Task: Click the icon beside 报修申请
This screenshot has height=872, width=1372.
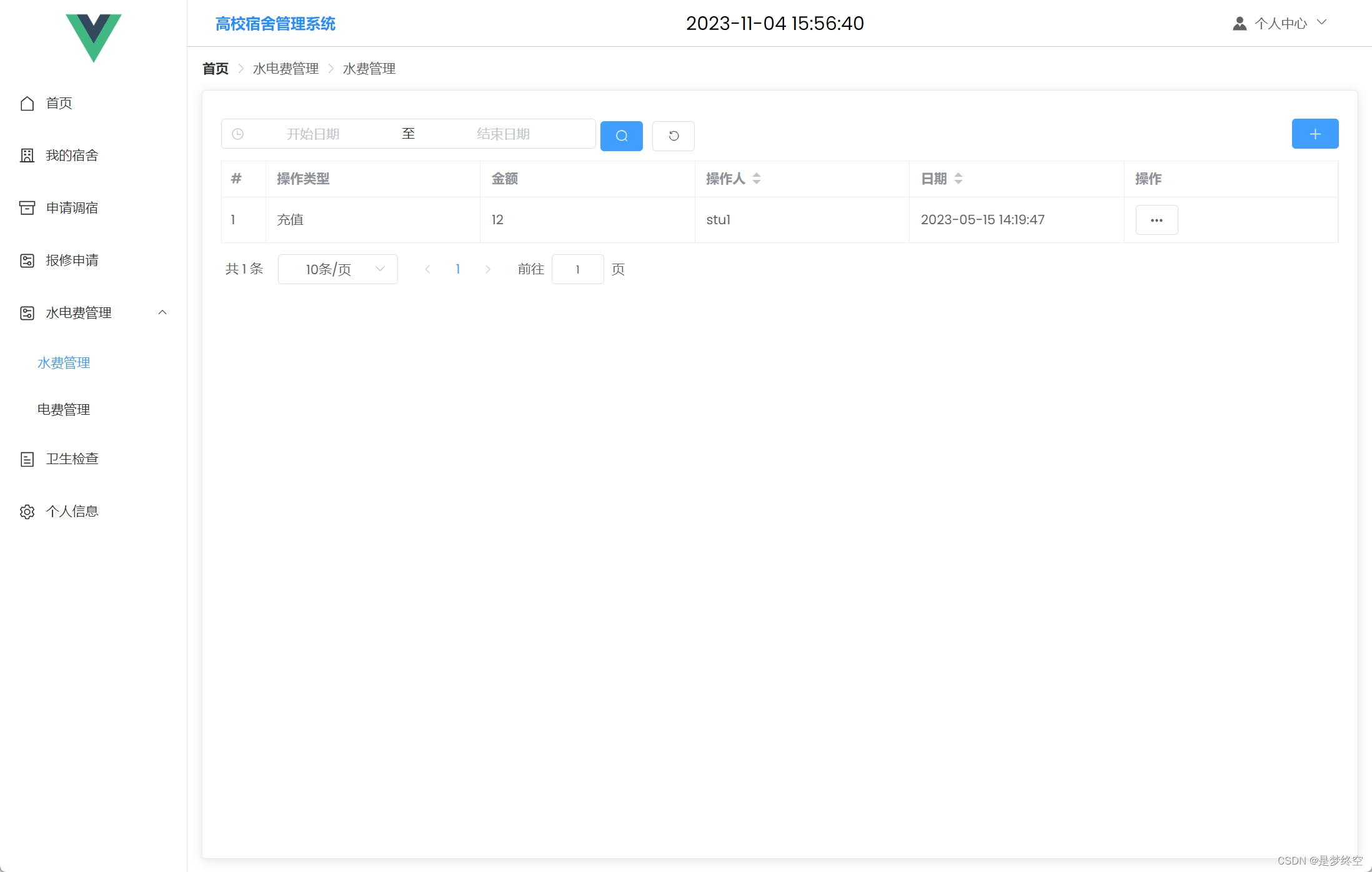Action: [x=27, y=260]
